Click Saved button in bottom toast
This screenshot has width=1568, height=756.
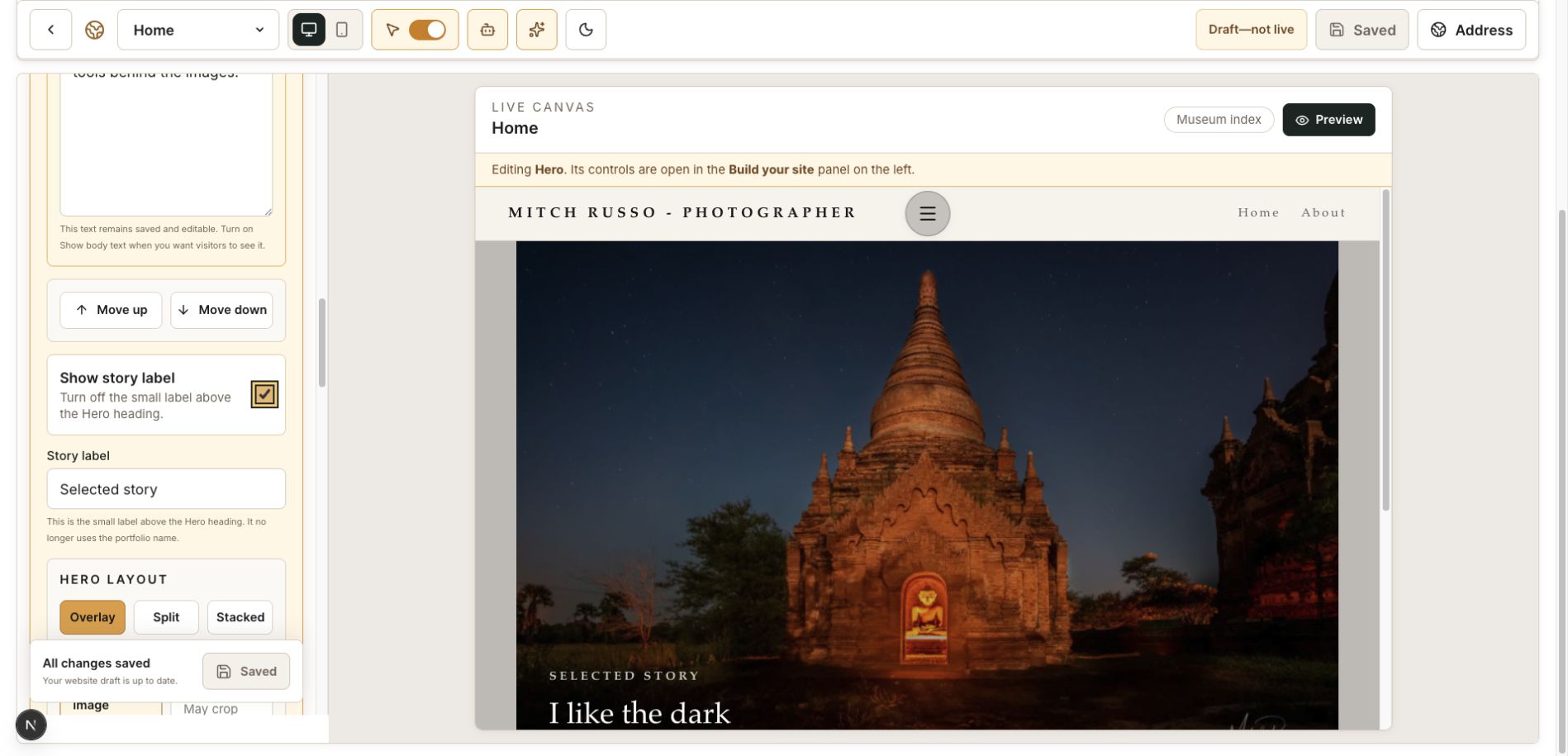point(246,671)
